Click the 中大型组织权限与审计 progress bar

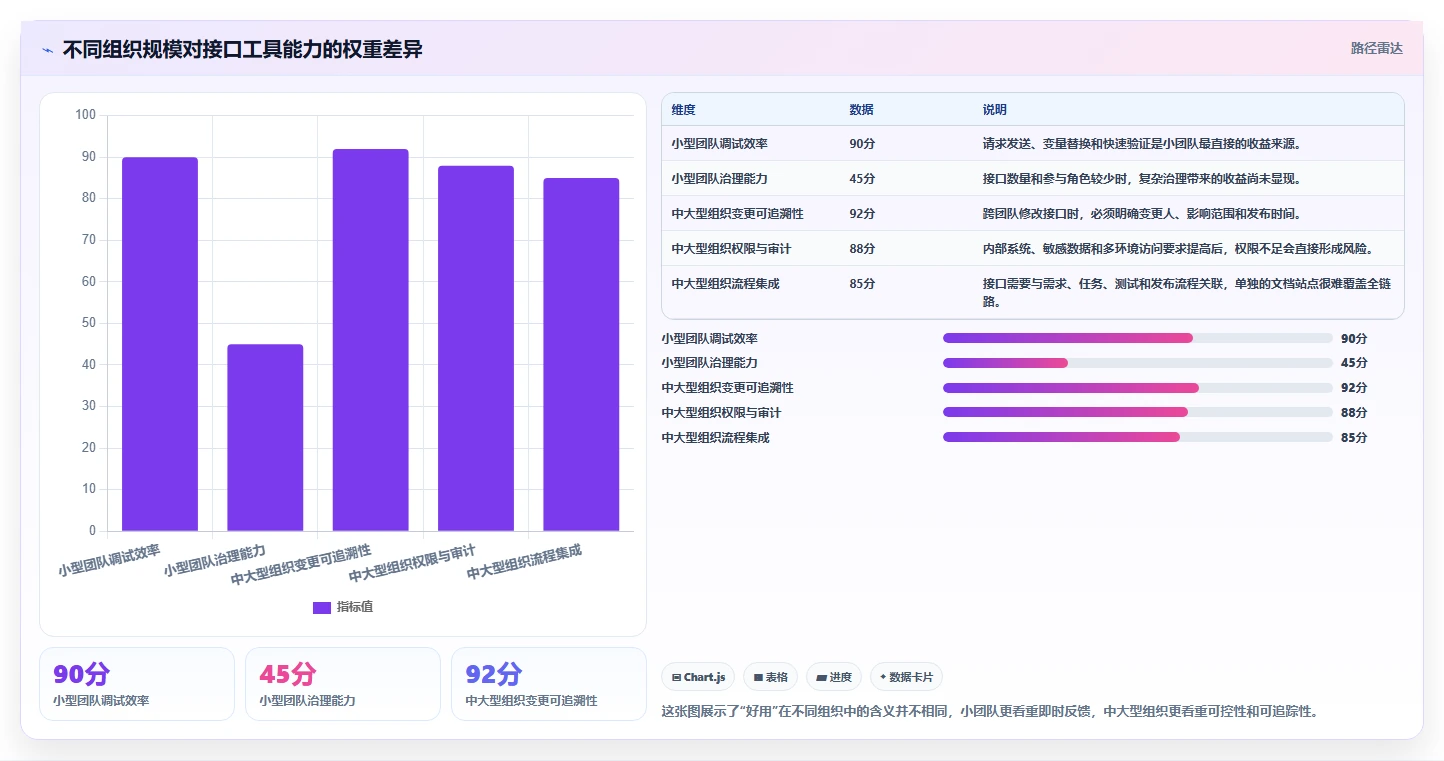click(1138, 412)
